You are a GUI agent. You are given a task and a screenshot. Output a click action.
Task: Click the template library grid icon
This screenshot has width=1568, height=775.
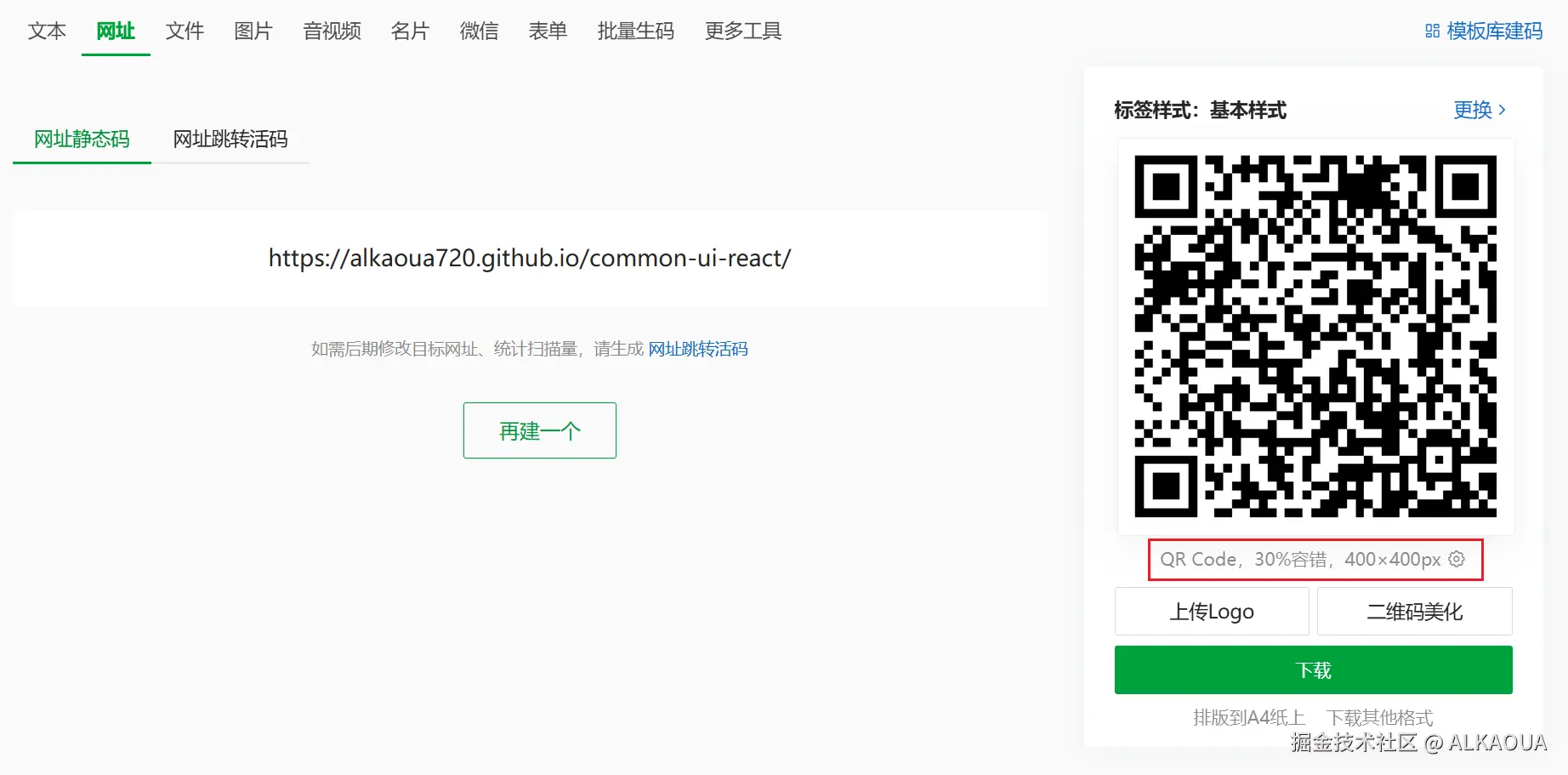click(1433, 31)
